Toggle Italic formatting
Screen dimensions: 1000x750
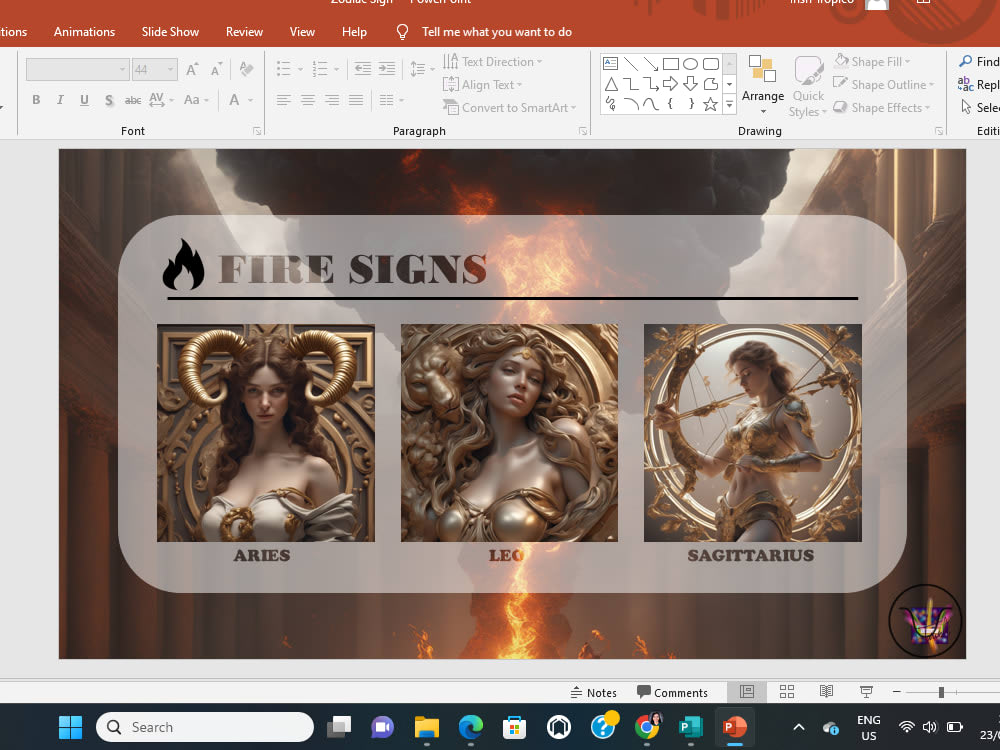coord(60,100)
